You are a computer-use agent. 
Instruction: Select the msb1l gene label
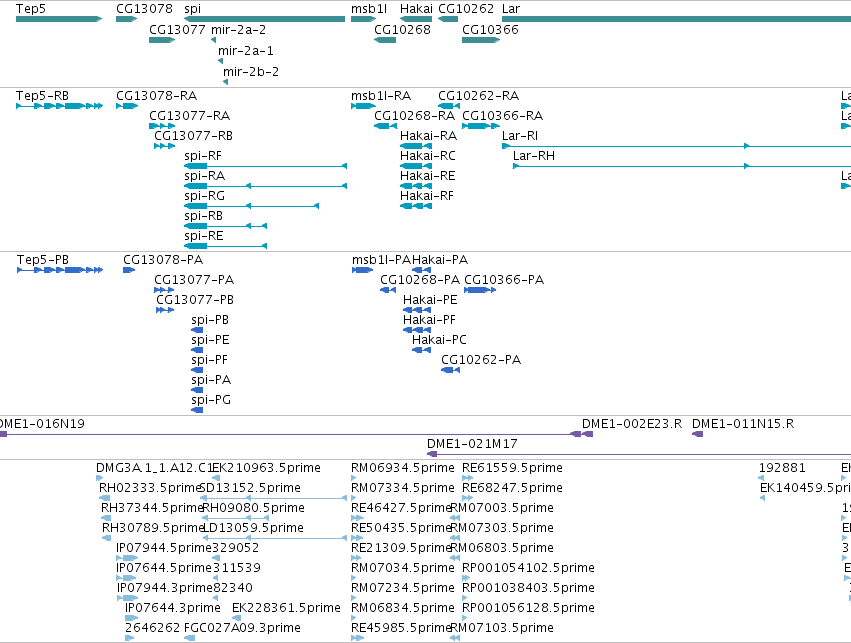tap(369, 9)
